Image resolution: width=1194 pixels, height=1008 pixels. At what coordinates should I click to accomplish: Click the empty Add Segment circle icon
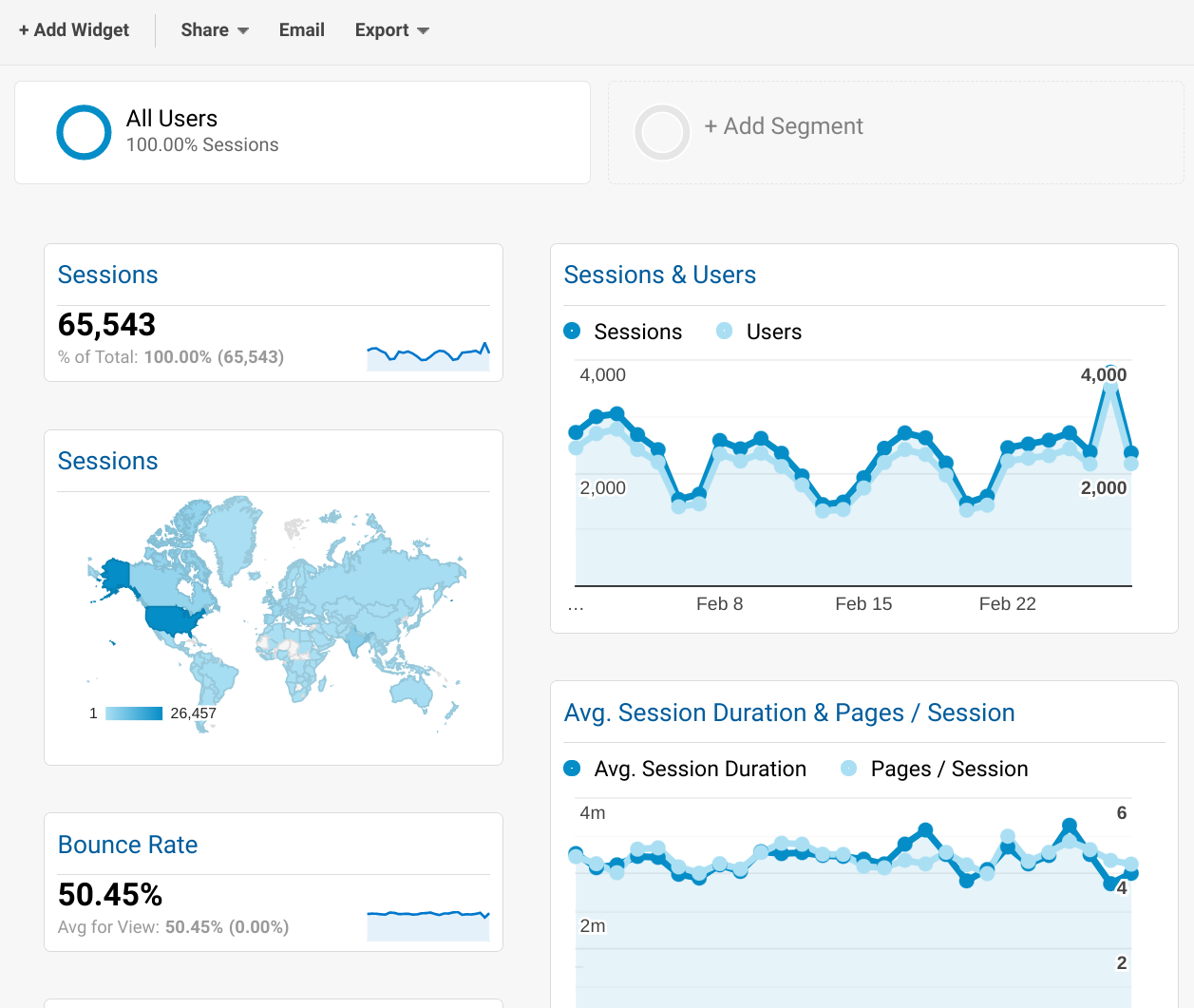point(662,132)
